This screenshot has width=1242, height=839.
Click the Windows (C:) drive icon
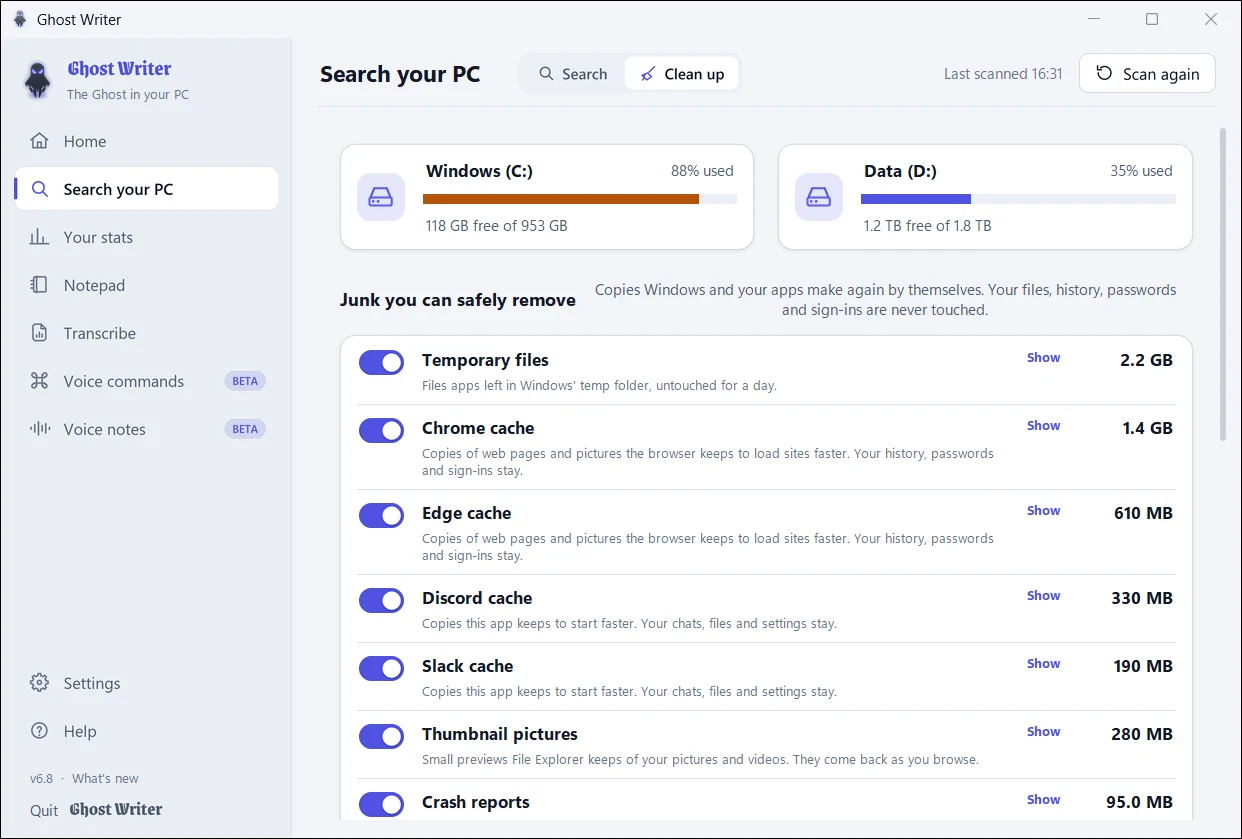pos(381,197)
